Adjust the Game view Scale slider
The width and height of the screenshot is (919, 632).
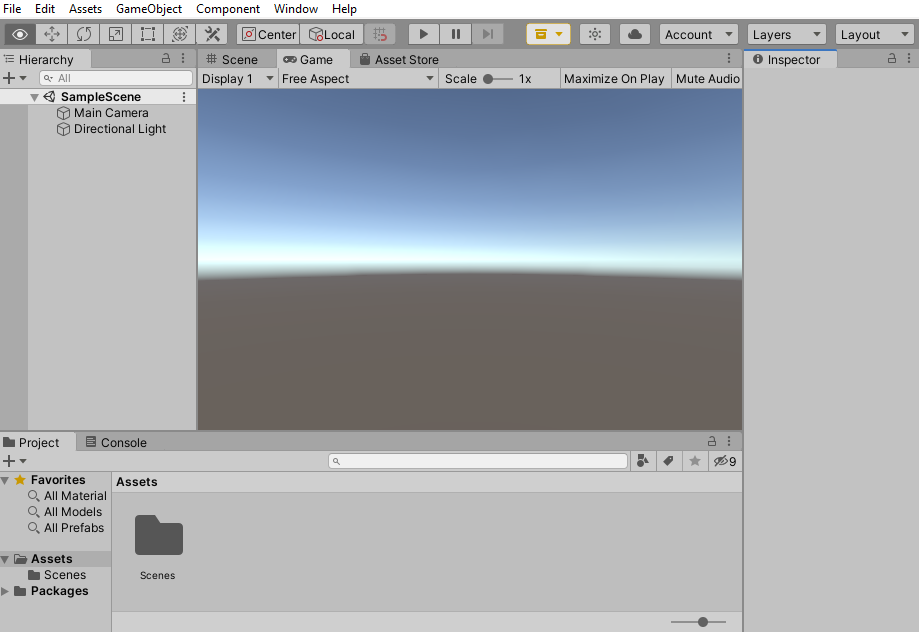click(498, 79)
